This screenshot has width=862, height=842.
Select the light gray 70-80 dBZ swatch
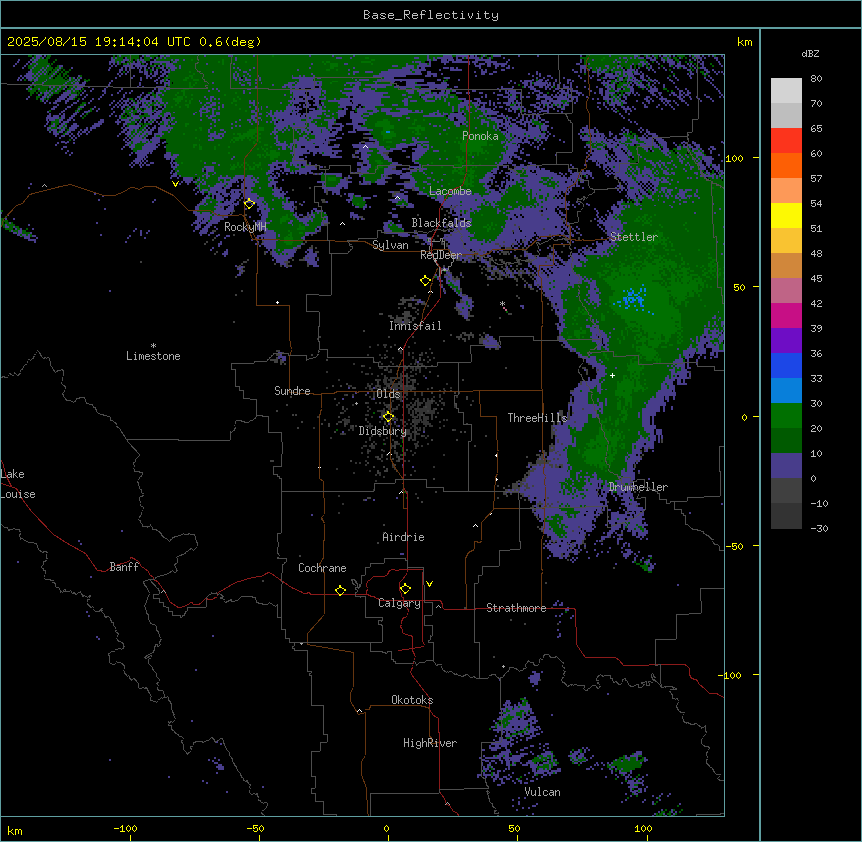(x=786, y=91)
